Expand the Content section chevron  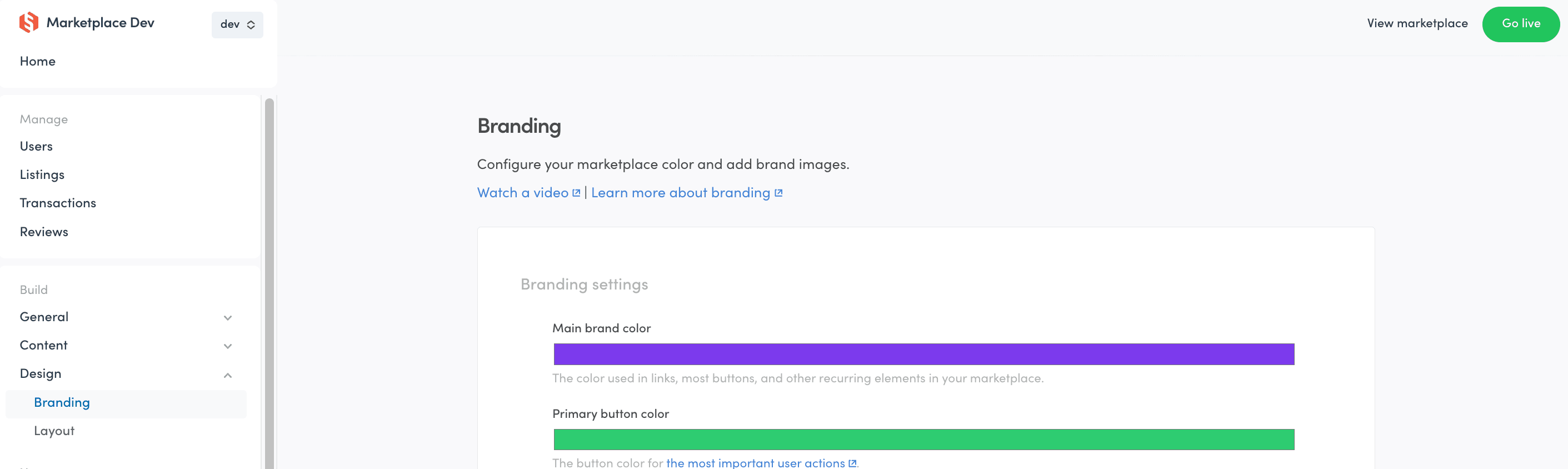(228, 346)
